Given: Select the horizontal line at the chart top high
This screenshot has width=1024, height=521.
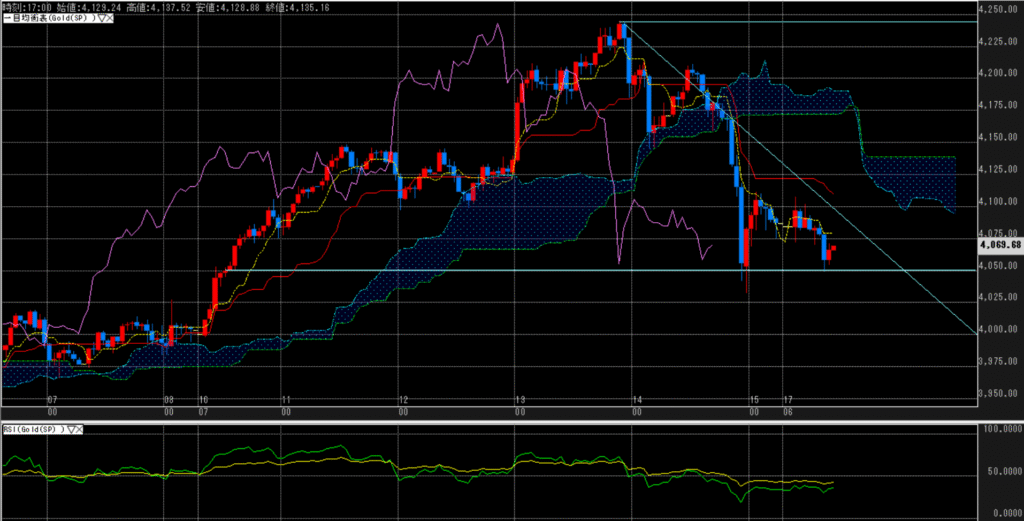Looking at the screenshot, I should [x=800, y=22].
